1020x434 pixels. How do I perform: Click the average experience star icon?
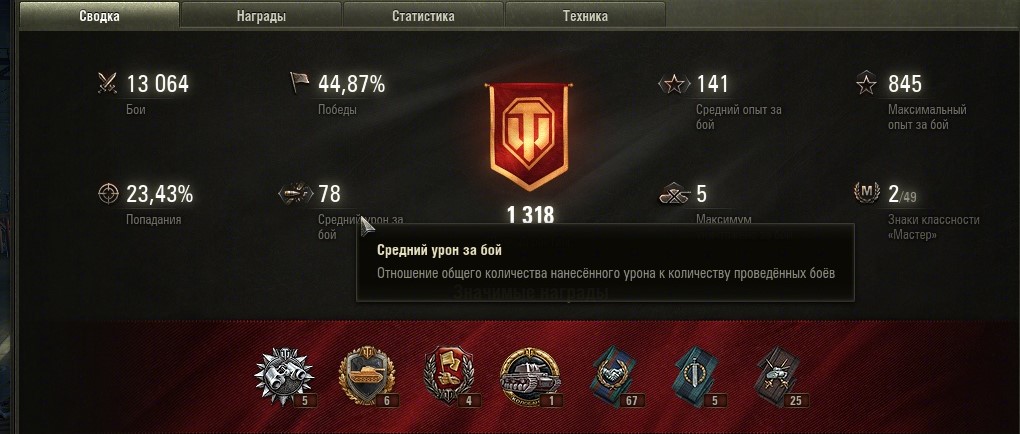tap(675, 83)
